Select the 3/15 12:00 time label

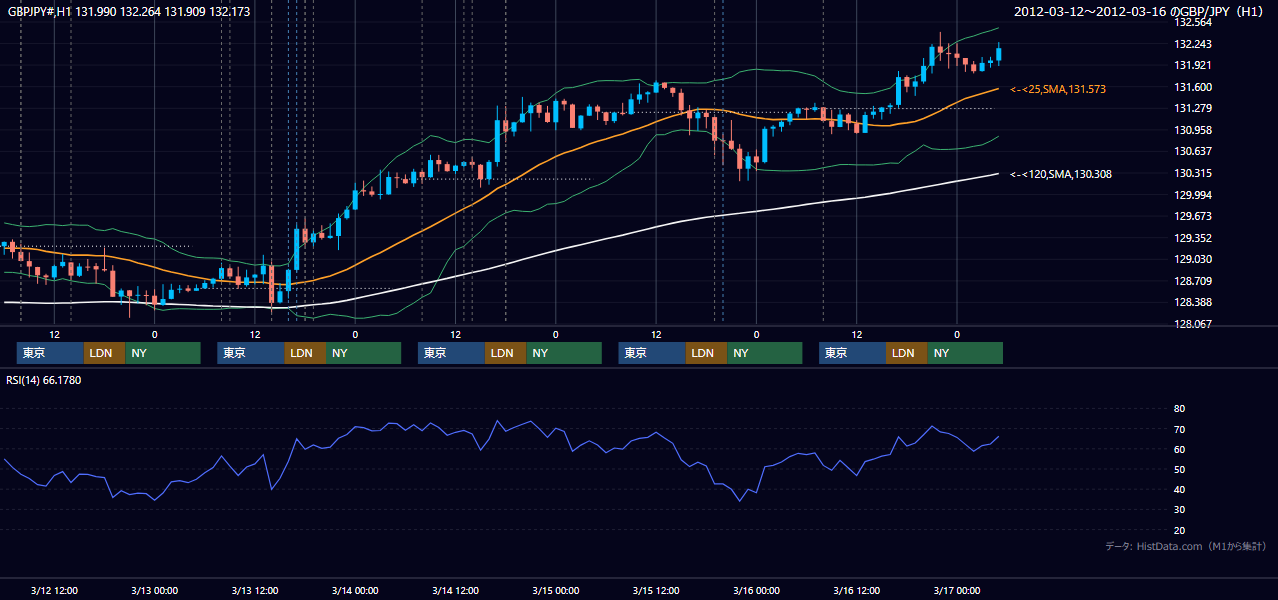pyautogui.click(x=656, y=590)
